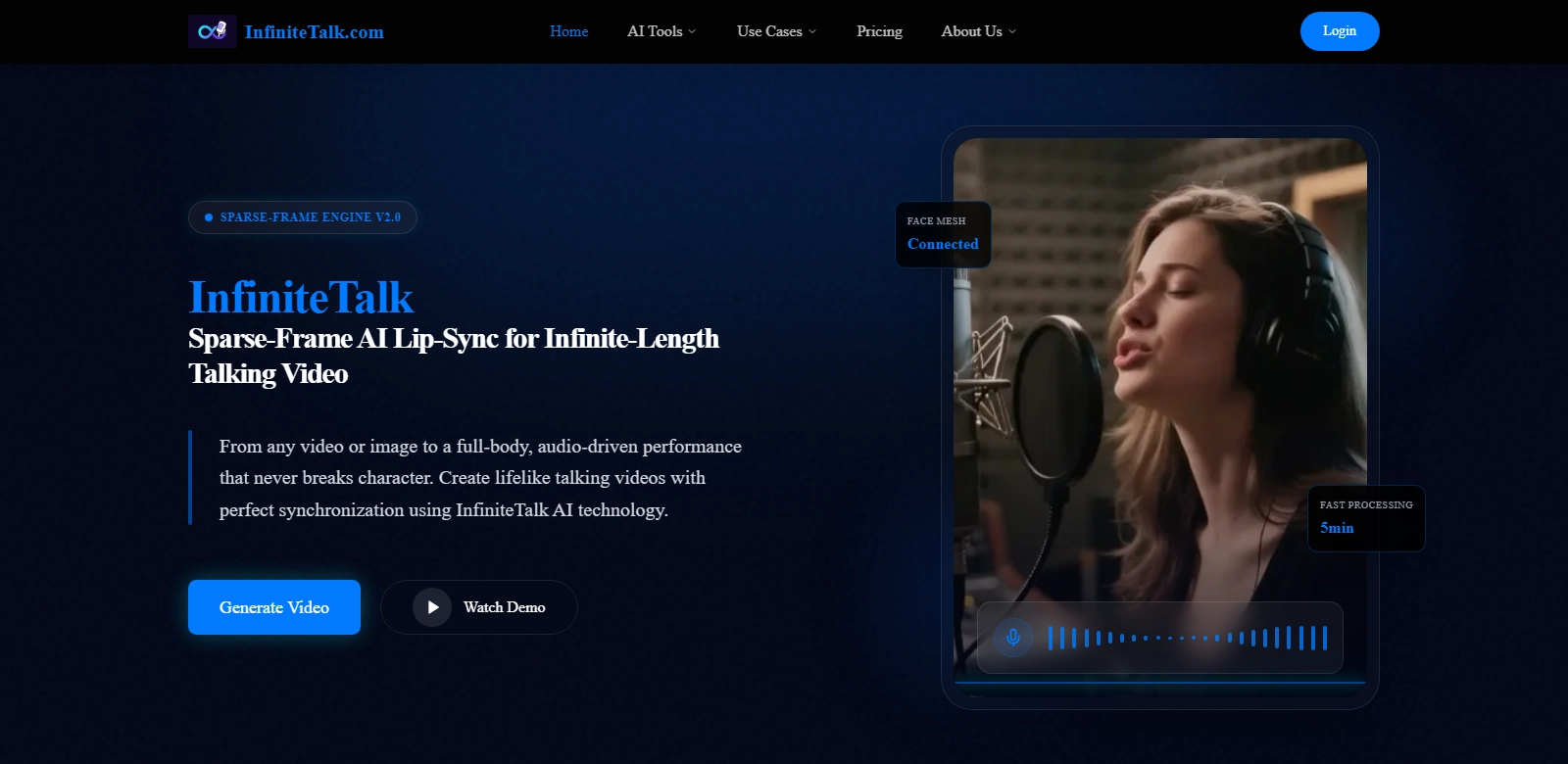Click the singer demo video preview
Screen dimensions: 1568x764
click(x=1160, y=417)
